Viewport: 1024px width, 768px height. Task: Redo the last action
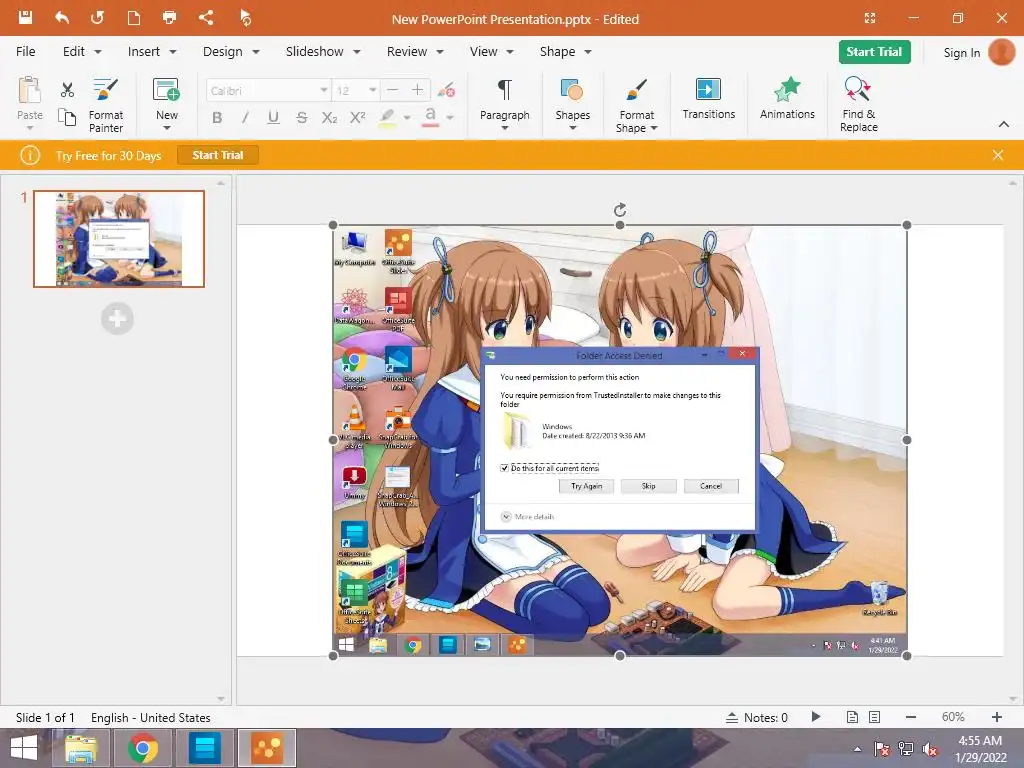point(97,18)
